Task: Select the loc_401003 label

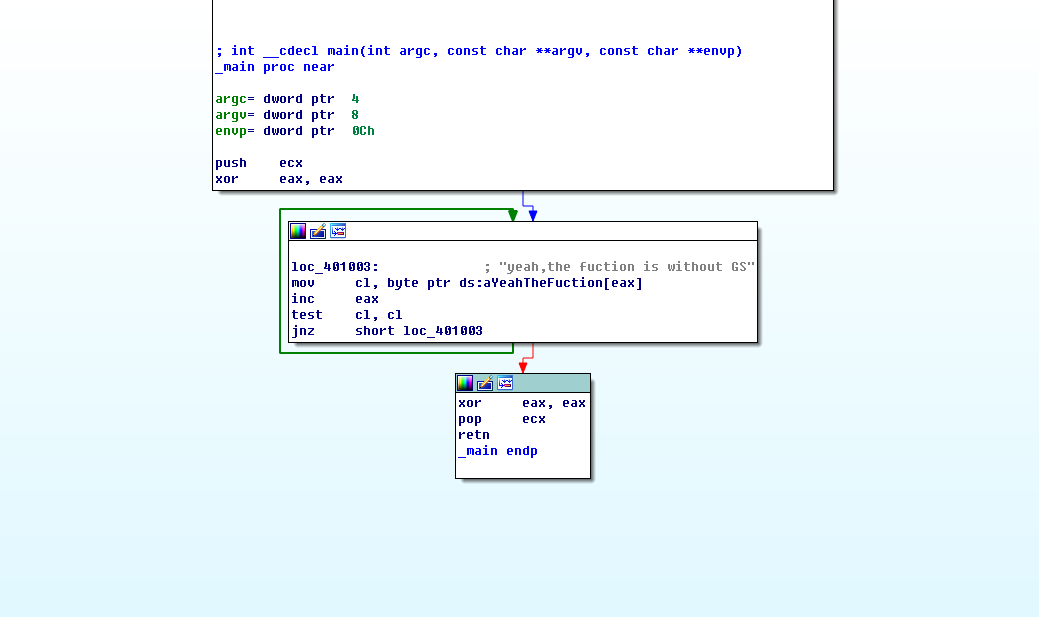Action: pyautogui.click(x=330, y=267)
